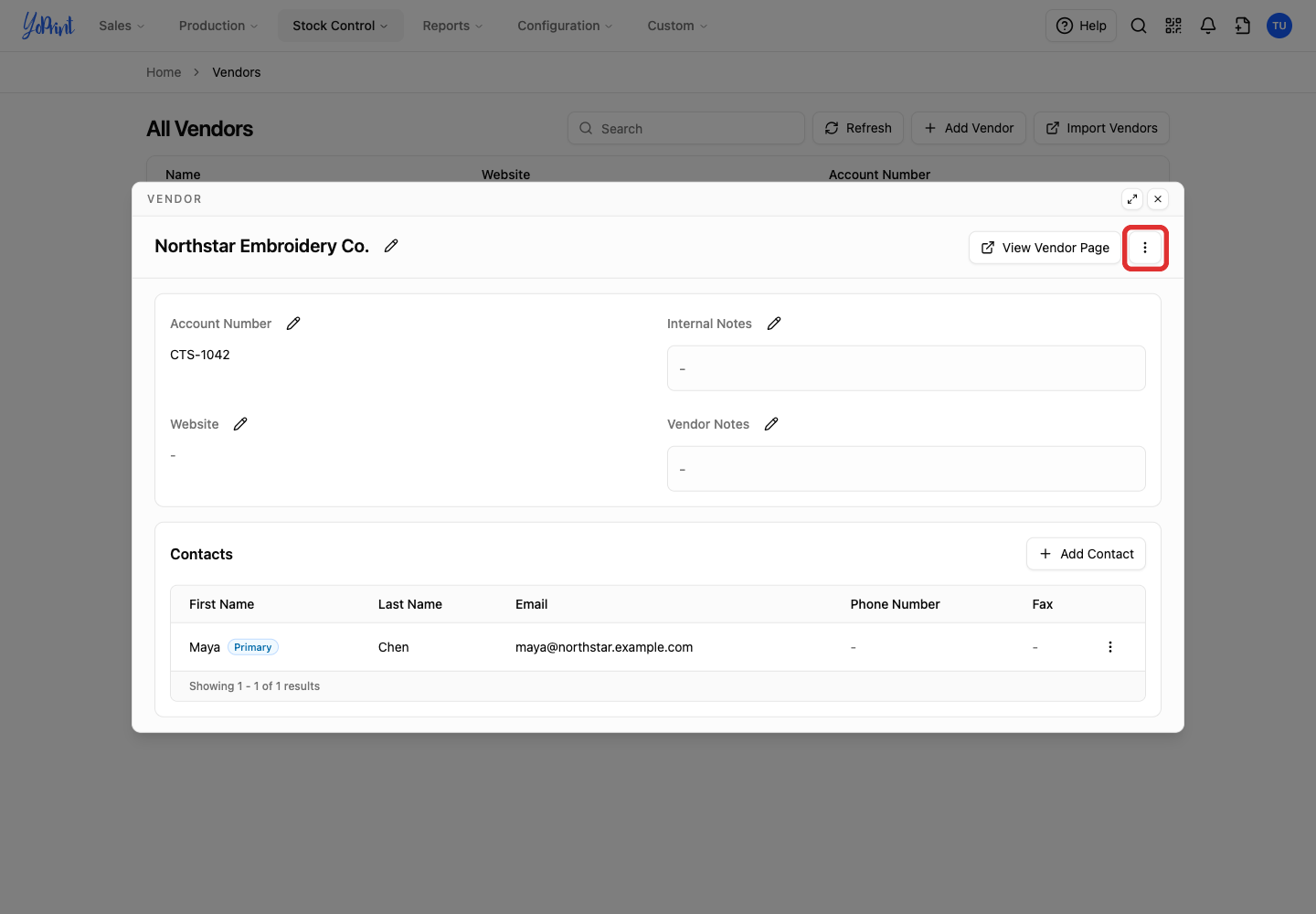This screenshot has width=1316, height=914.
Task: Expand the Production menu
Action: [218, 26]
